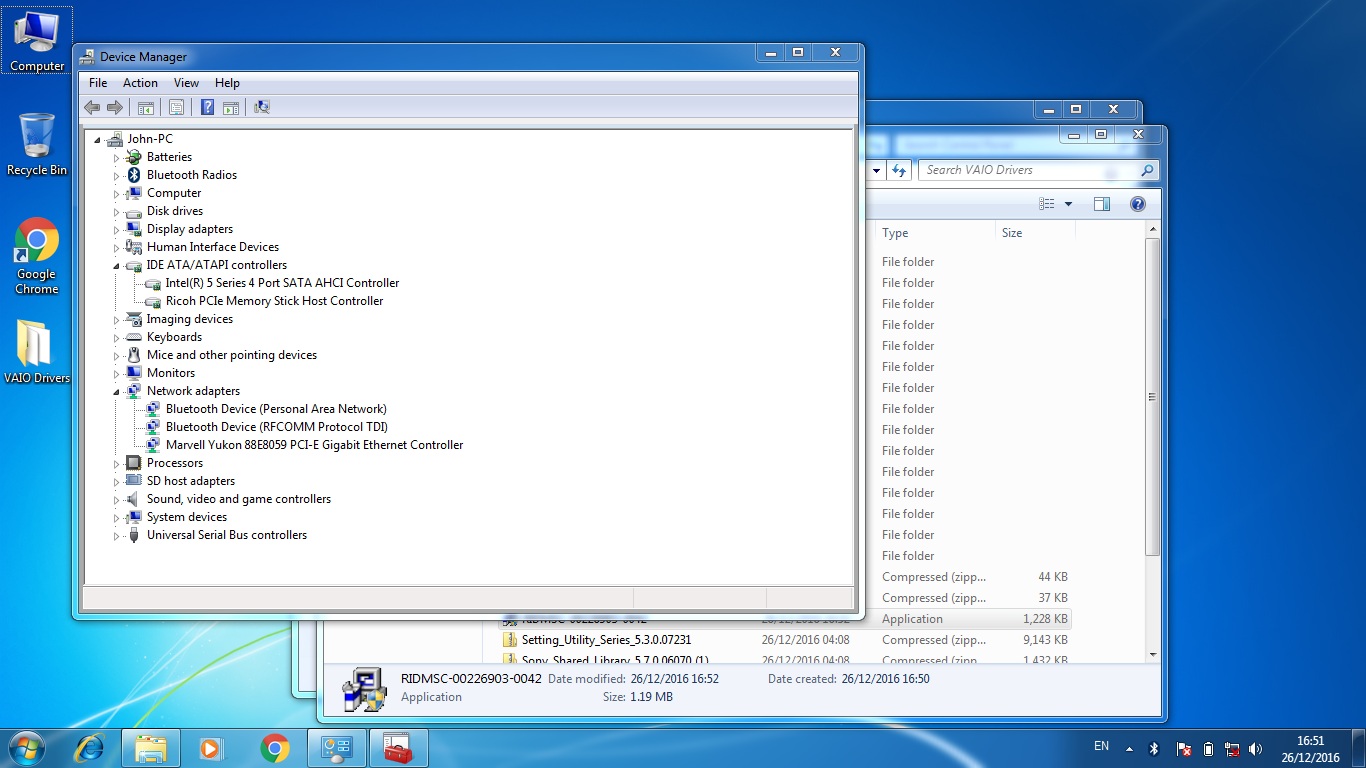1366x768 pixels.
Task: Collapse the IDE ATA/ATAPI controllers category
Action: (x=116, y=266)
